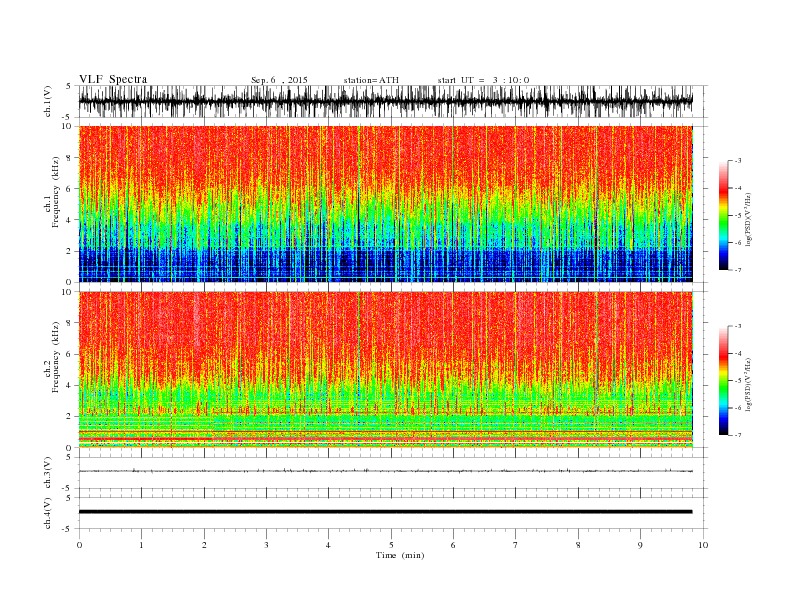
Task: Click the ch.3 voltage trace line
Action: pos(385,471)
